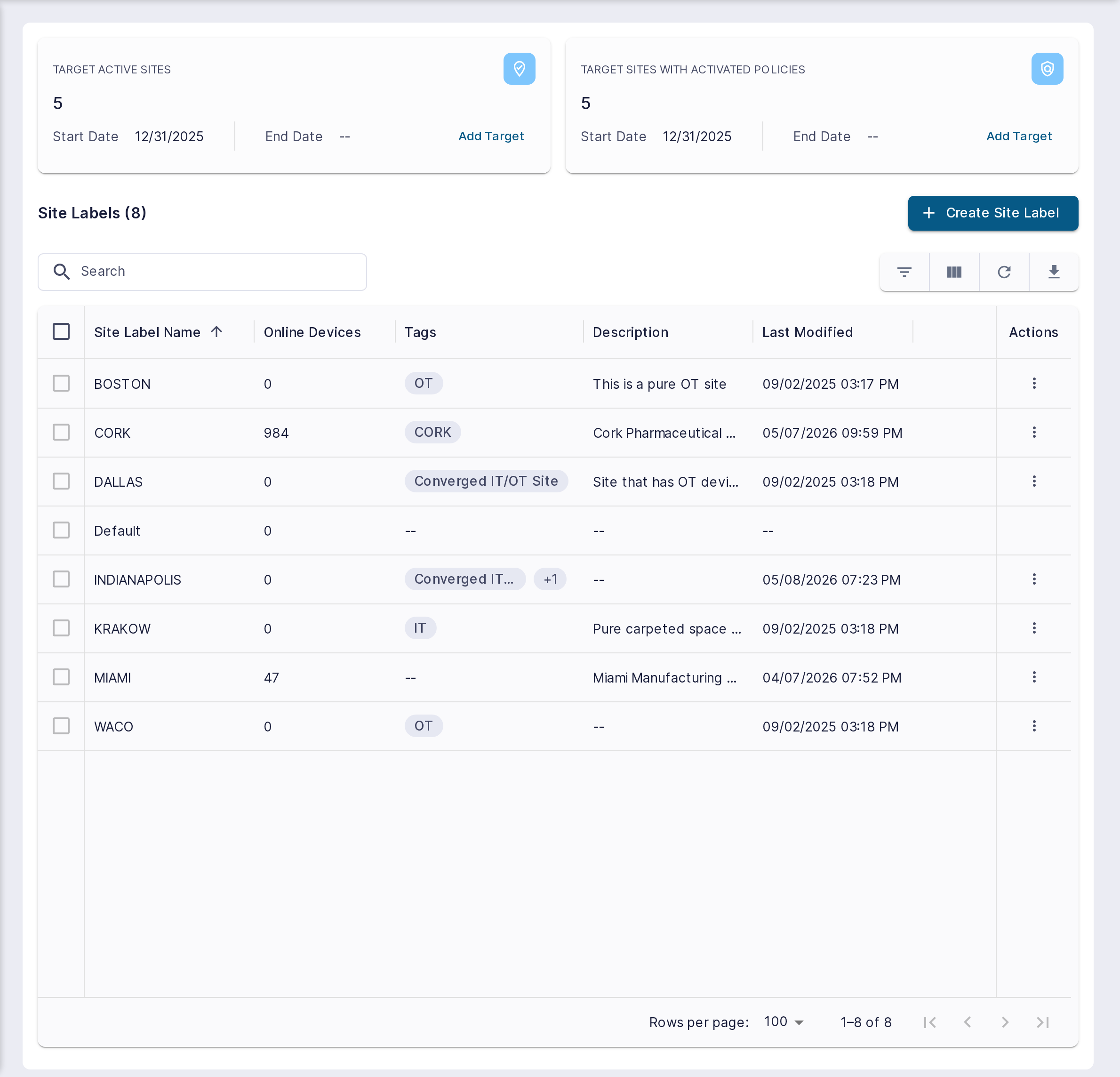Image resolution: width=1120 pixels, height=1077 pixels.
Task: Click the 04/07/2026 07:52 PM timestamp
Action: [832, 677]
